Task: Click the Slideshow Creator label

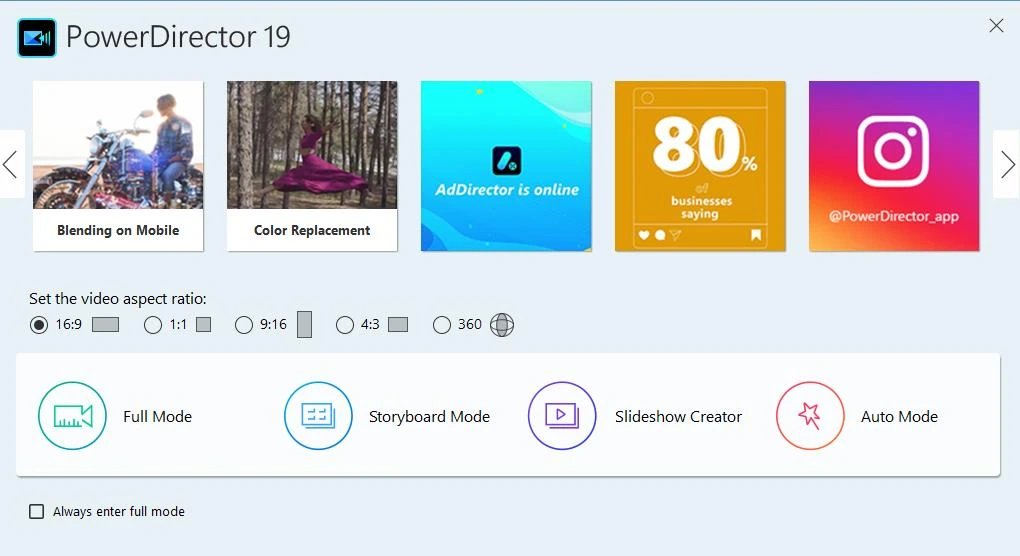Action: click(678, 416)
